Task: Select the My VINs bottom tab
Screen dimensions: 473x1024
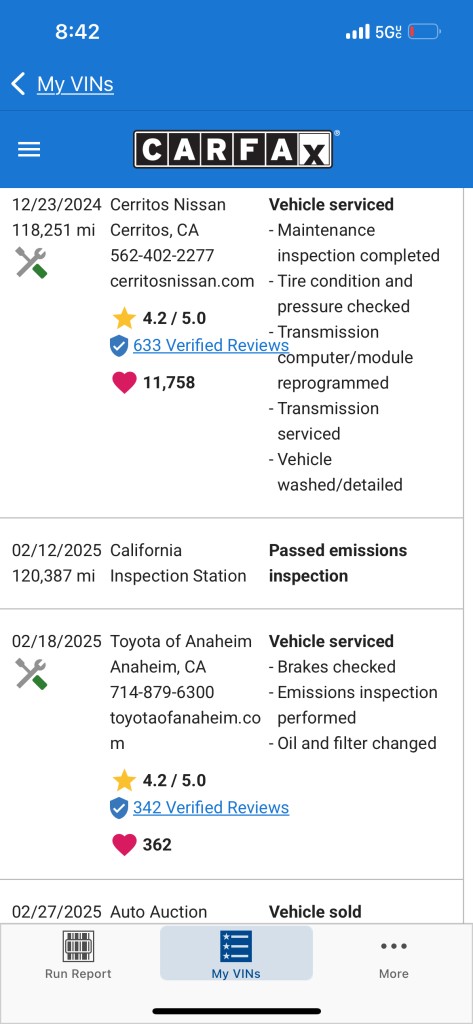Action: (x=236, y=953)
